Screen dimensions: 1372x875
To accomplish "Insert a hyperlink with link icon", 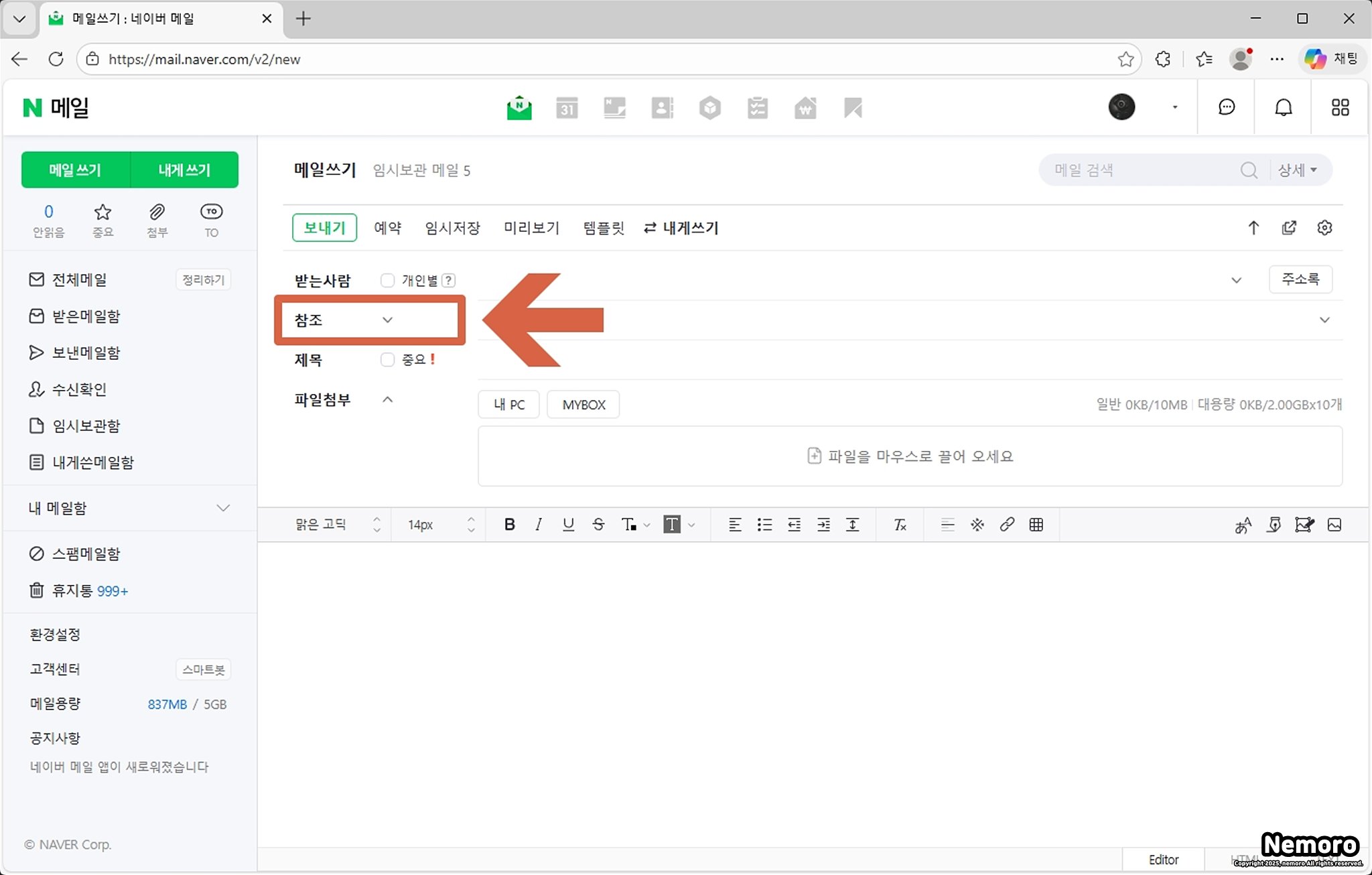I will 1007,525.
